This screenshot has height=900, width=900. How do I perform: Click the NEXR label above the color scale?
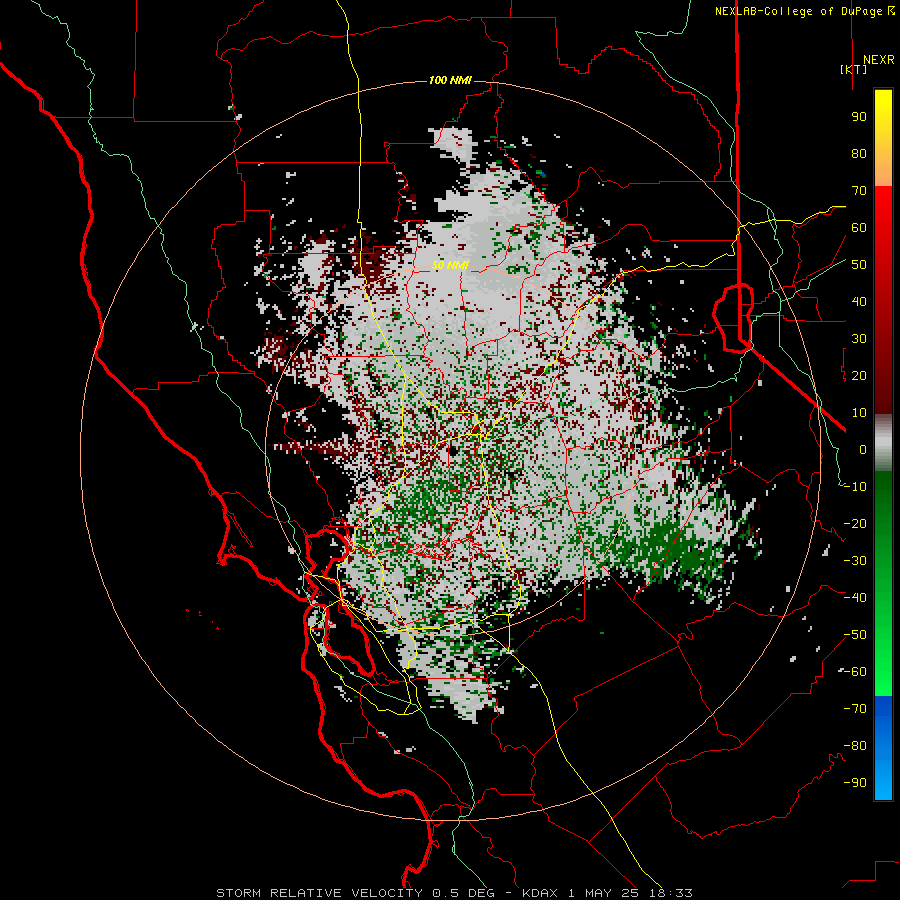coord(878,60)
